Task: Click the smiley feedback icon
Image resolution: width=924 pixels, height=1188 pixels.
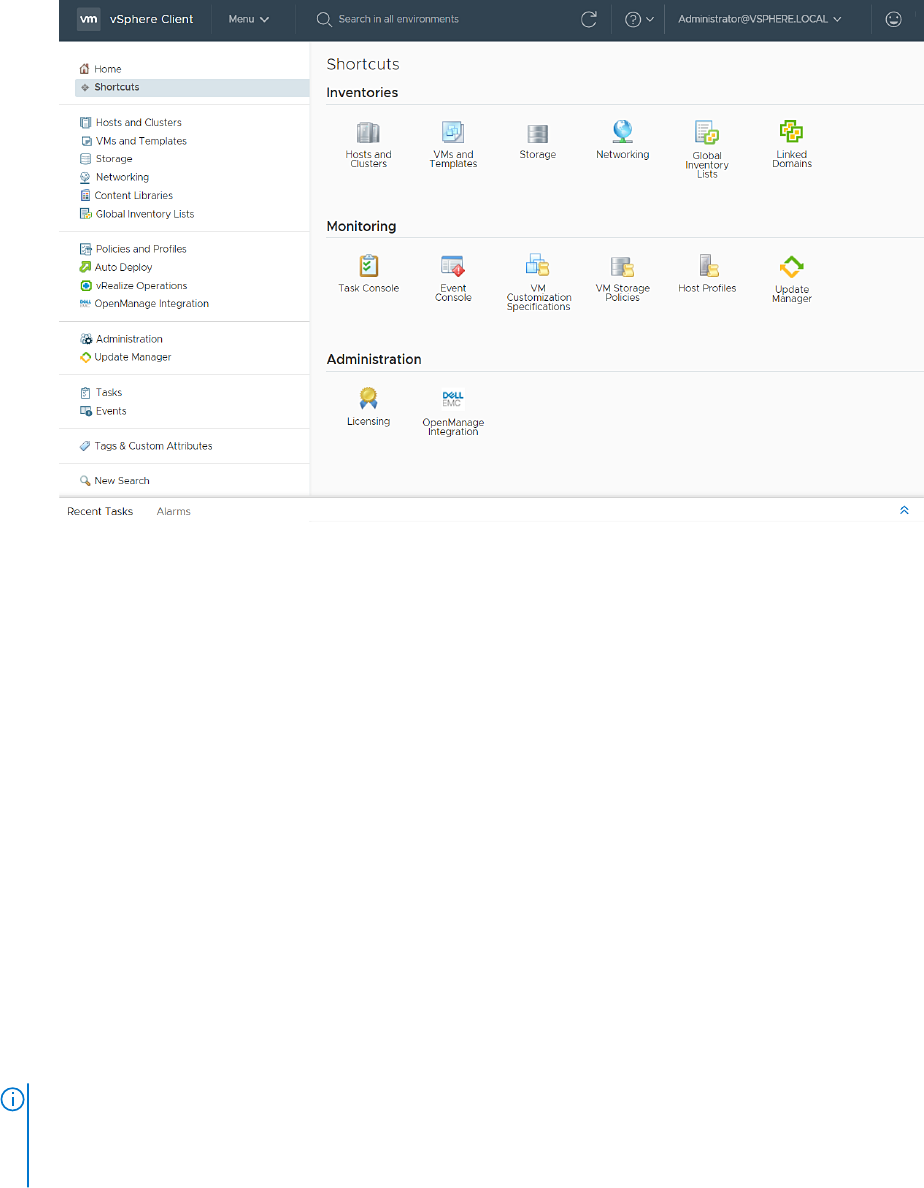Action: 894,19
